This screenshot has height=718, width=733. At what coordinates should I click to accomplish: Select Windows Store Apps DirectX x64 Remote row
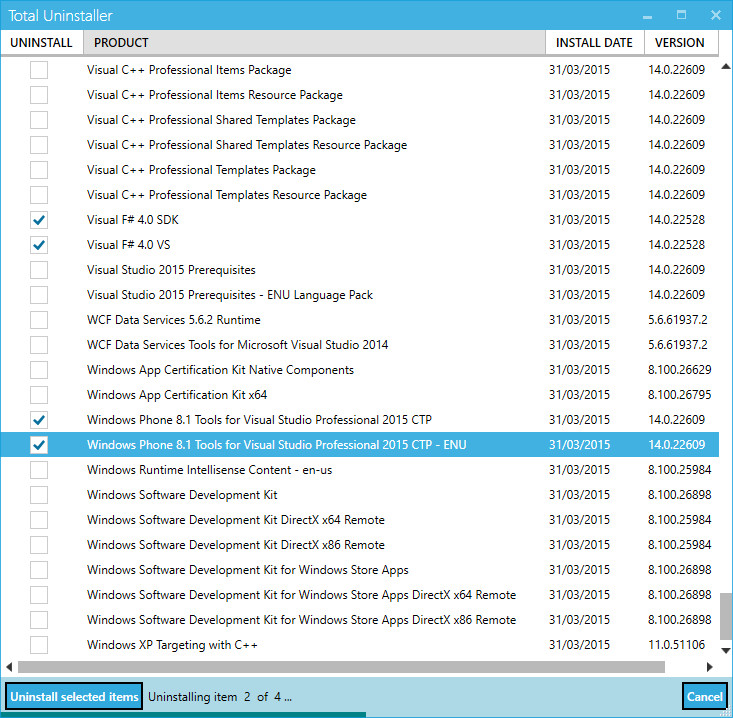coord(359,595)
